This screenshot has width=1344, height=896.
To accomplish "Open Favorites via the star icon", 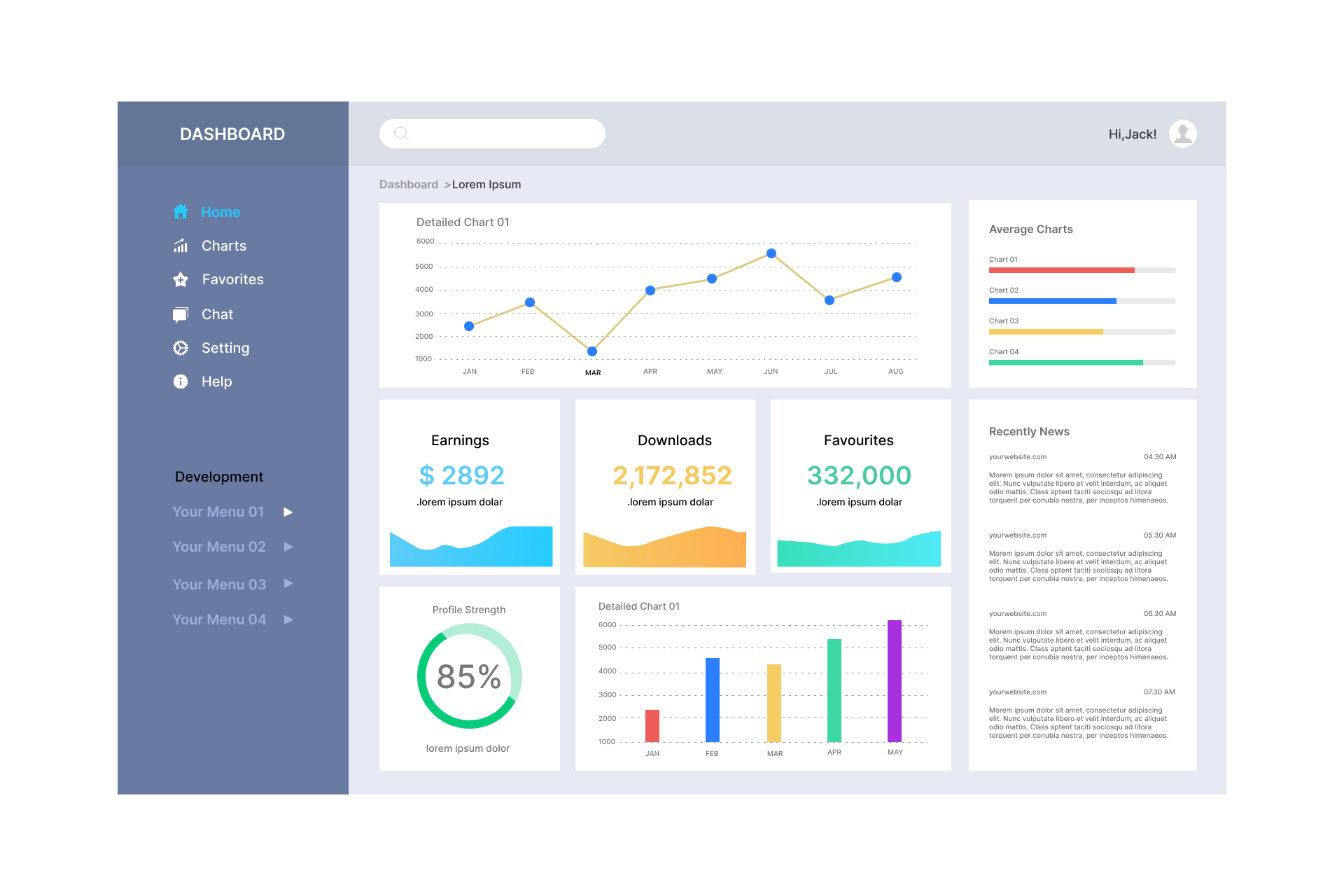I will pos(181,279).
